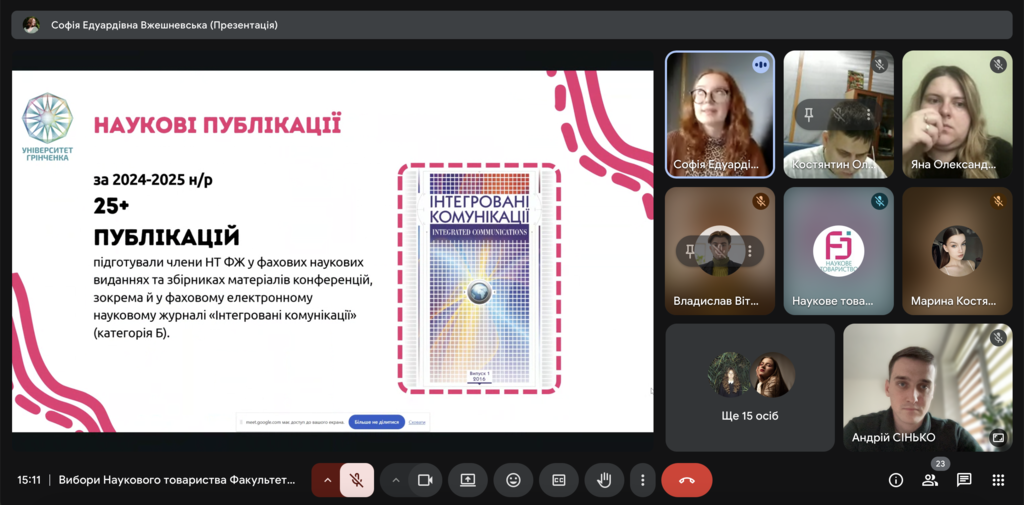Screen dimensions: 1024x505
Task: Toggle the camera on or off
Action: pyautogui.click(x=424, y=480)
